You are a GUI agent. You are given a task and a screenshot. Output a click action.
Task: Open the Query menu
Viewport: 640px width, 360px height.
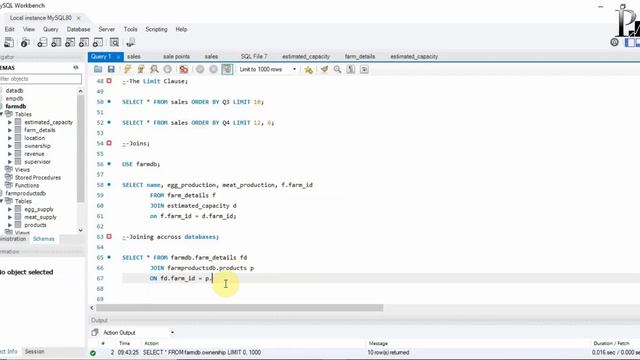pos(51,29)
